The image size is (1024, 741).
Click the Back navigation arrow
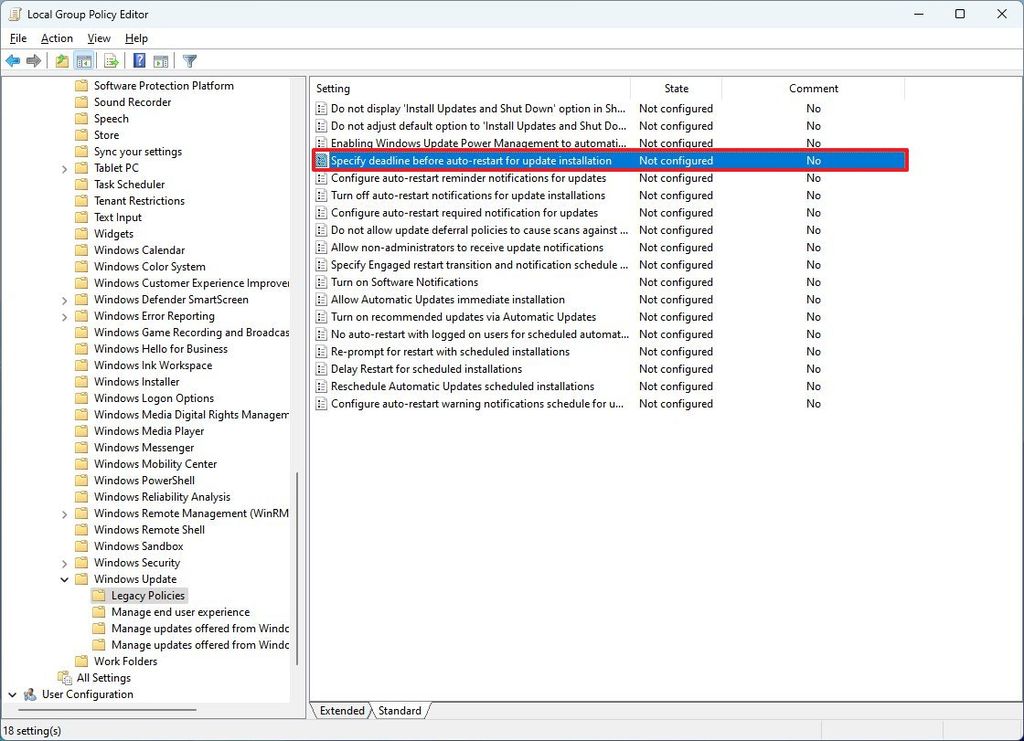pos(12,60)
